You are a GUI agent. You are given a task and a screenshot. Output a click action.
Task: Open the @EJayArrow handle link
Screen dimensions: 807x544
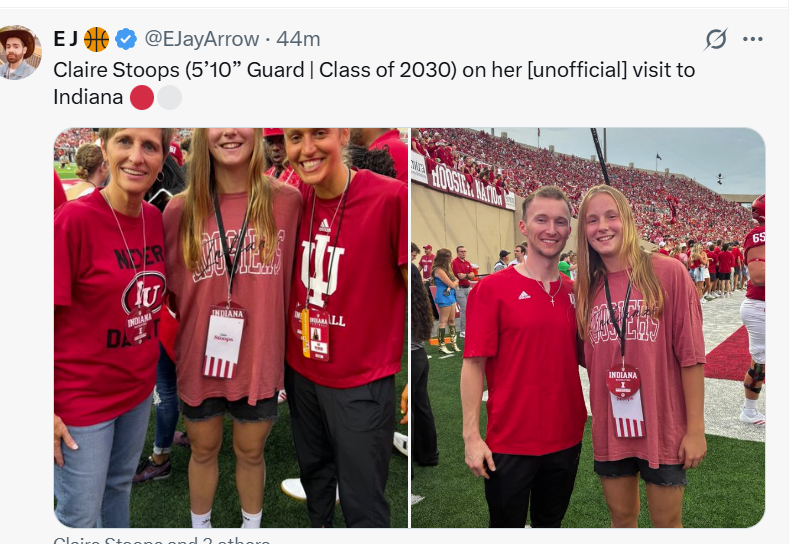point(202,39)
